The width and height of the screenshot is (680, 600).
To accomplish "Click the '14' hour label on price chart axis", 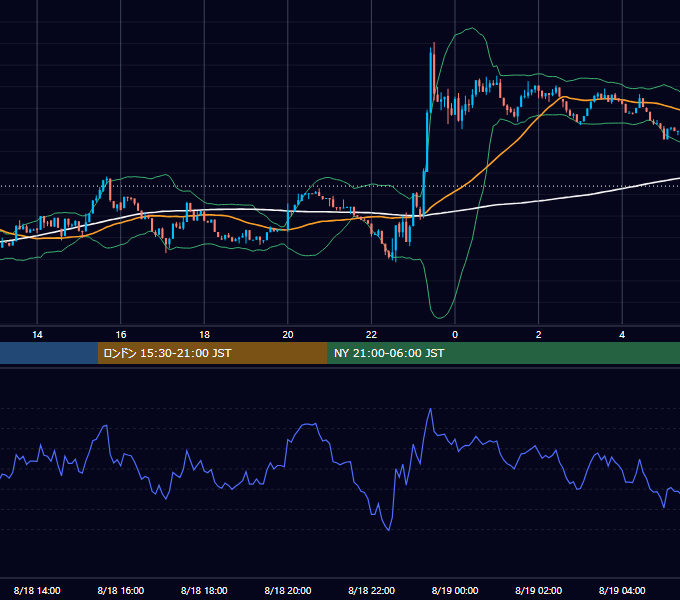I will point(37,335).
